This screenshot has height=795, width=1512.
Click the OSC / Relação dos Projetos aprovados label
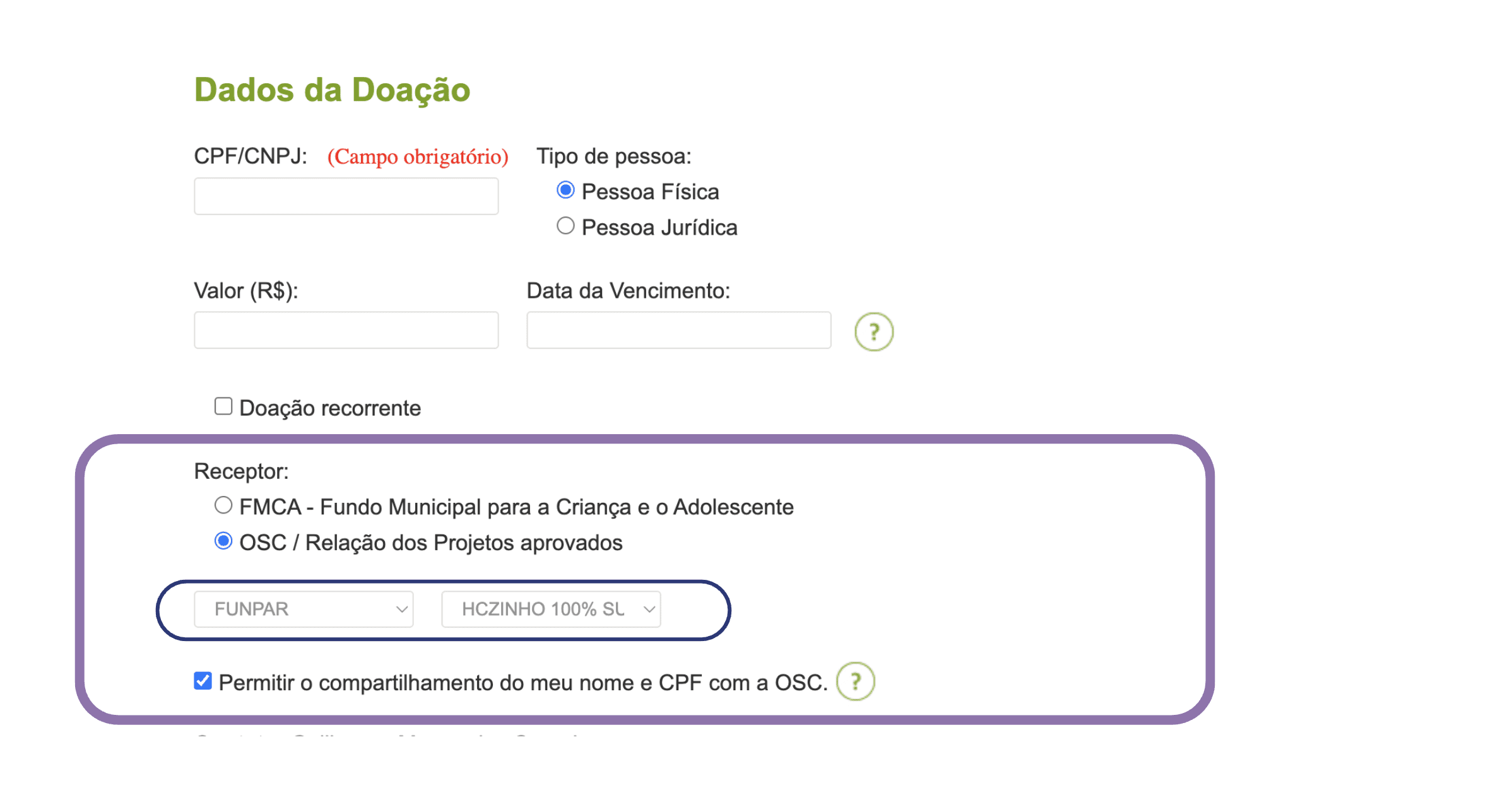coord(430,543)
